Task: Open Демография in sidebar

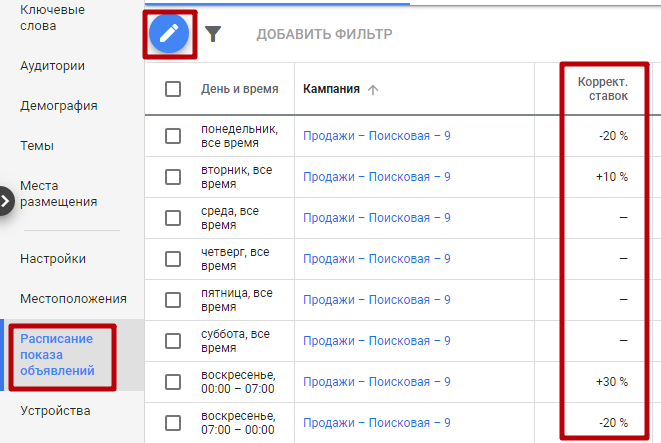Action: 59,106
